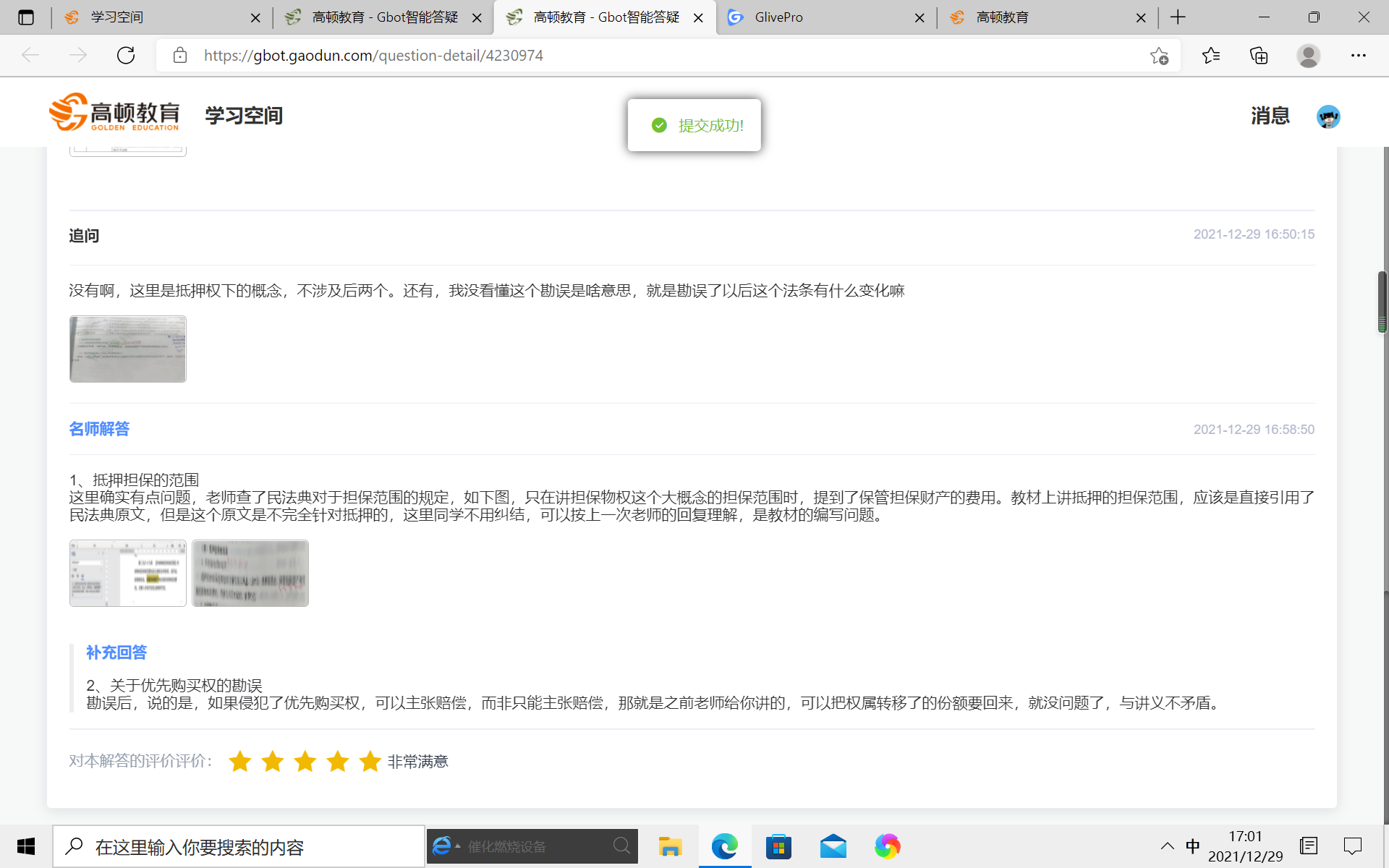1389x868 pixels.
Task: Click add-to-favorites star in address bar
Action: point(1159,56)
